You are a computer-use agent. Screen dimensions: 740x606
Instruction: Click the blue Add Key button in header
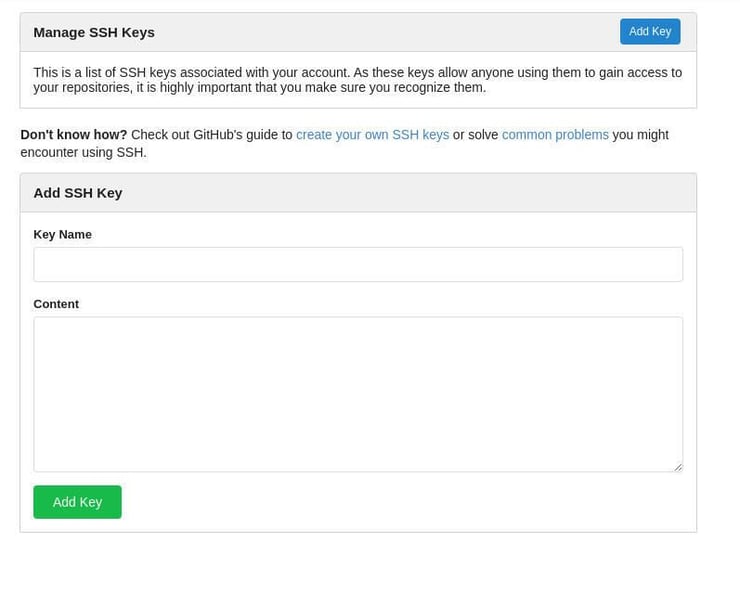pos(650,32)
